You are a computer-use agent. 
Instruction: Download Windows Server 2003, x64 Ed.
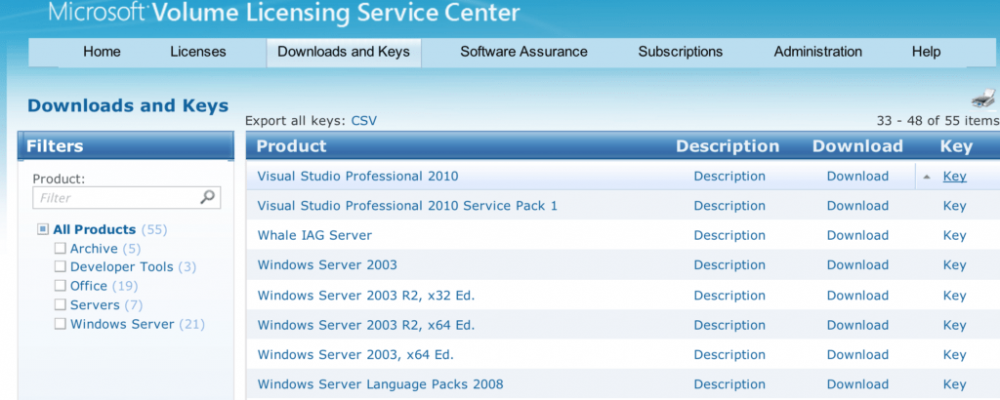[x=858, y=355]
